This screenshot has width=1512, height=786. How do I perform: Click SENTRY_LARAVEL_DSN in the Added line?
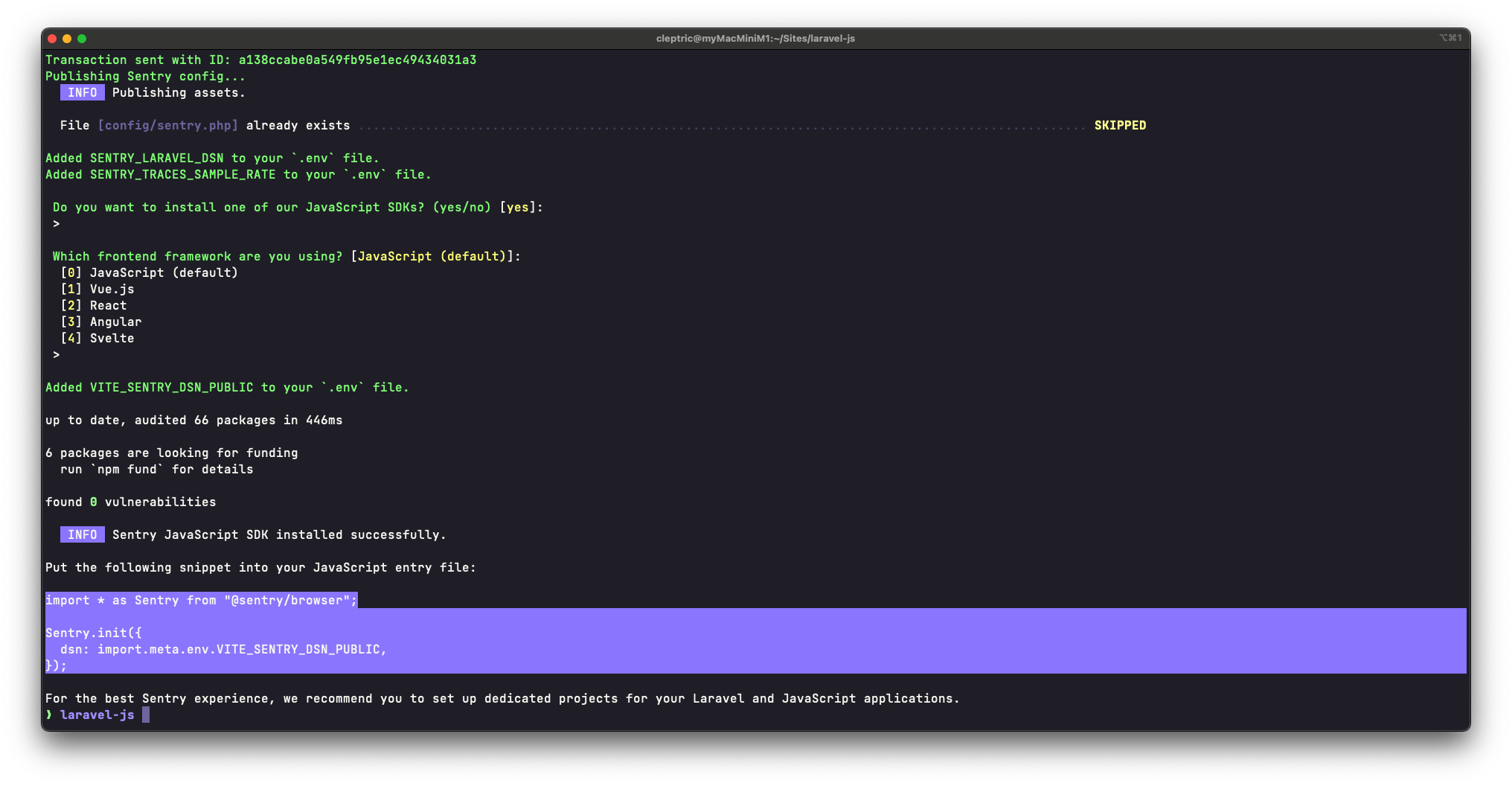pos(157,159)
